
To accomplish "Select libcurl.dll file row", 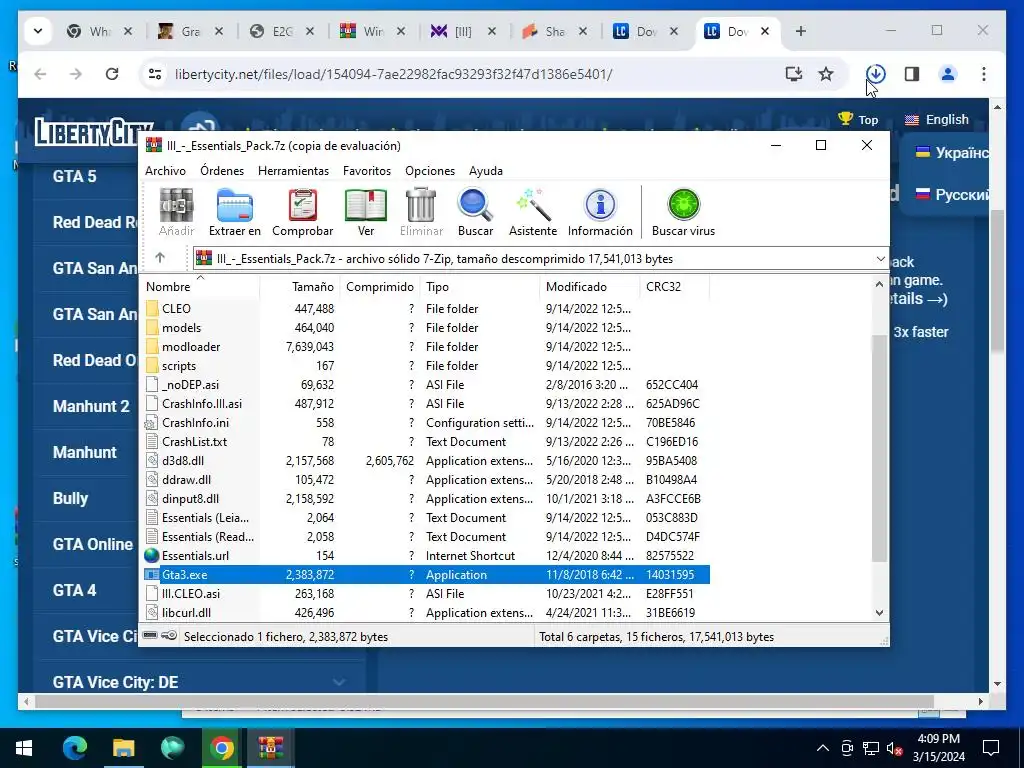I will click(426, 613).
